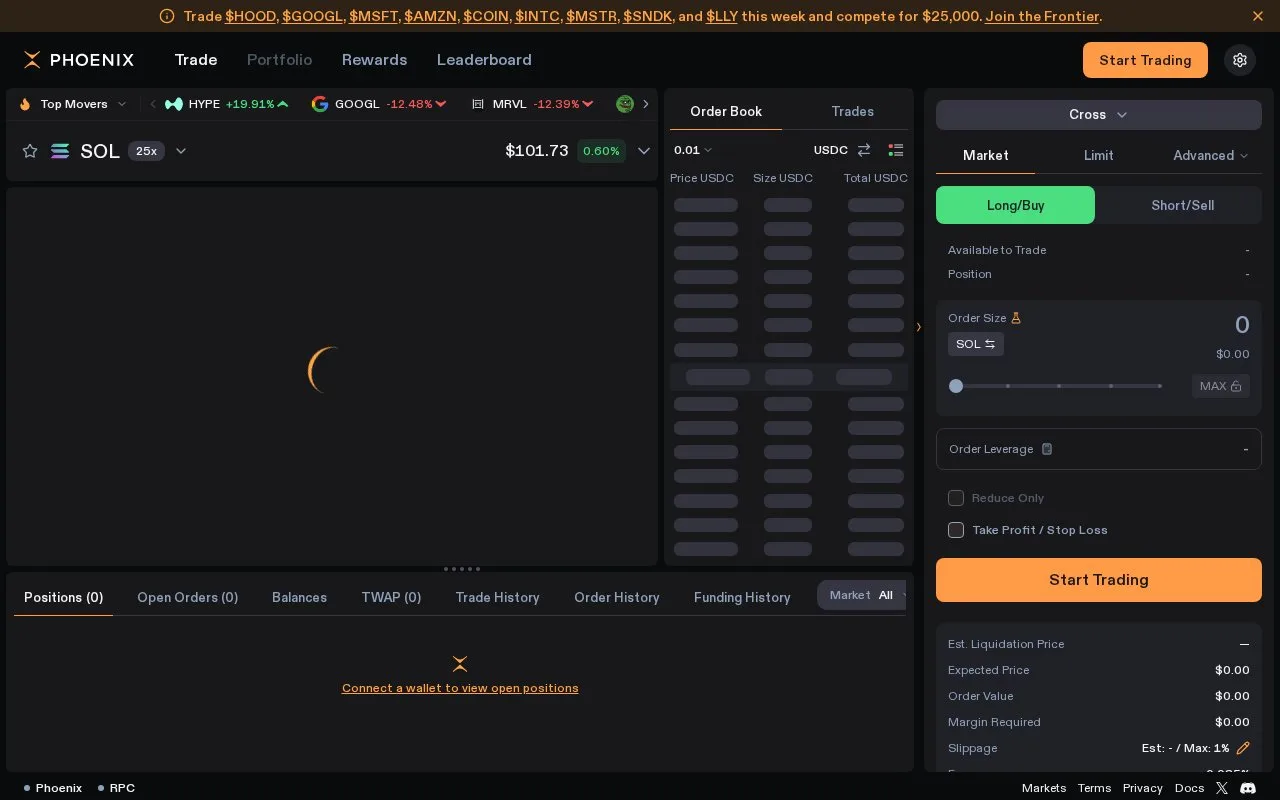Open the Join the Frontier link
1280x800 pixels.
tap(1042, 16)
